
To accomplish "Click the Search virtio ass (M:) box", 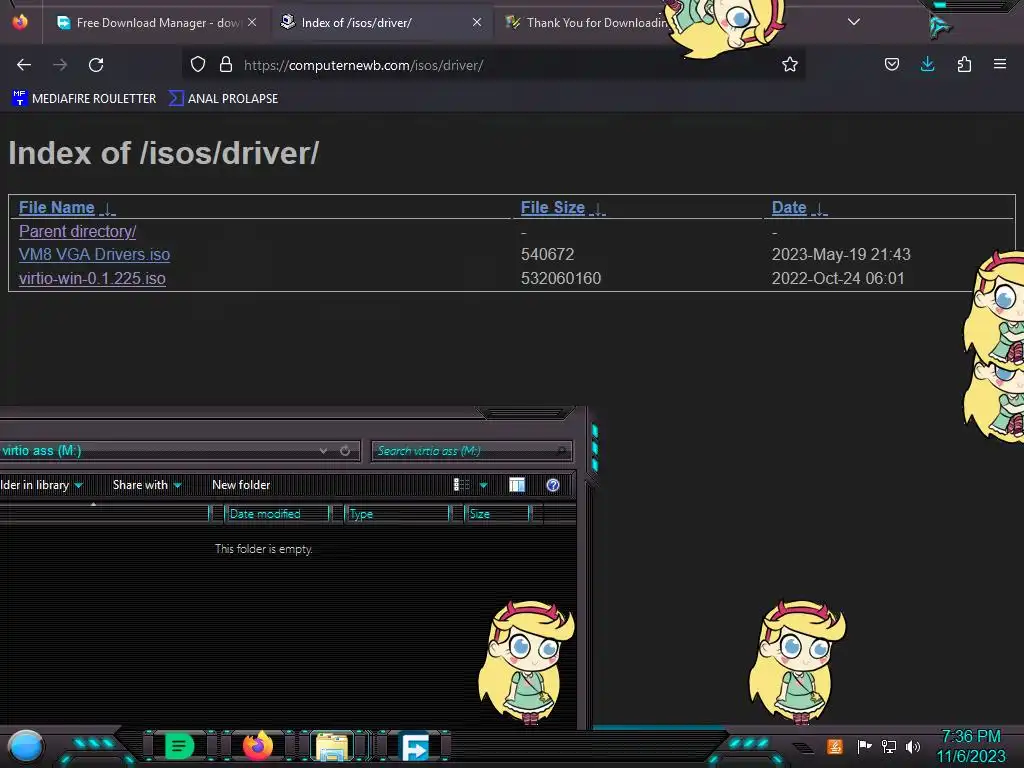I will (472, 451).
